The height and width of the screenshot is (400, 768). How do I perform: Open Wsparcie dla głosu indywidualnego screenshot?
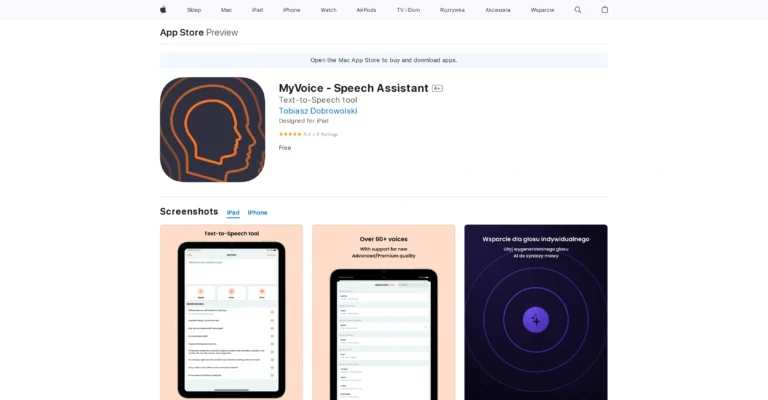pyautogui.click(x=536, y=312)
